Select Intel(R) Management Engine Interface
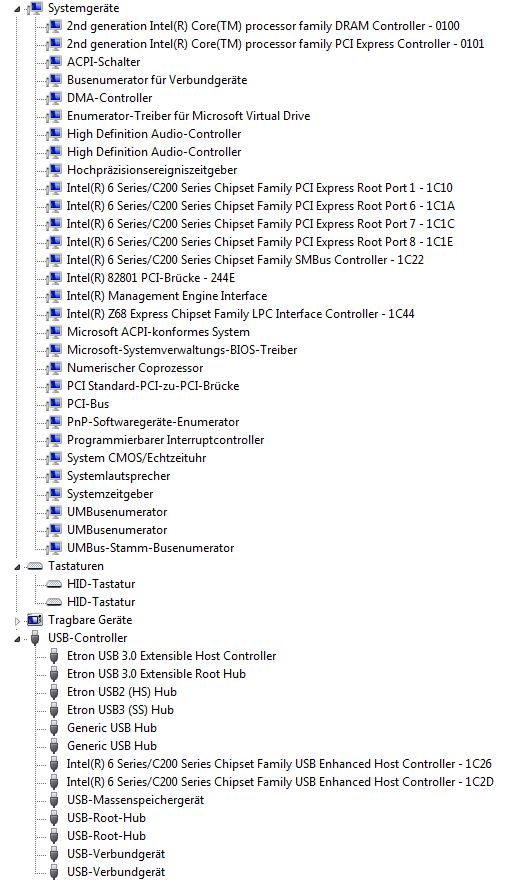 tap(167, 296)
